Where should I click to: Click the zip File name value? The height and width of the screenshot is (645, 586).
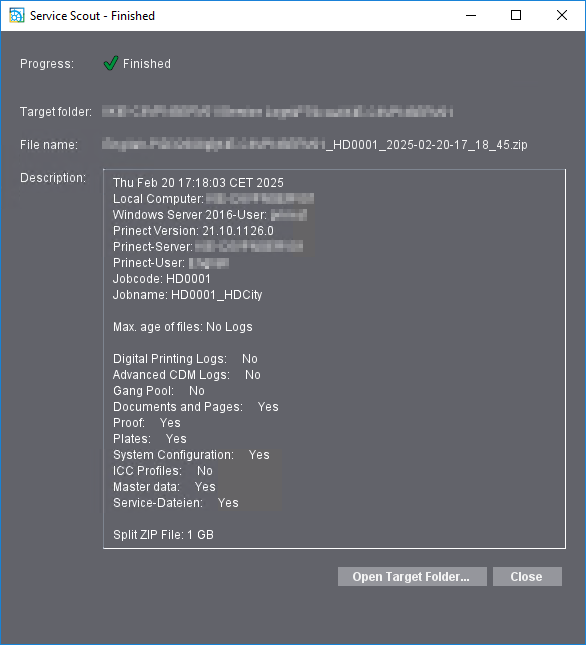315,144
